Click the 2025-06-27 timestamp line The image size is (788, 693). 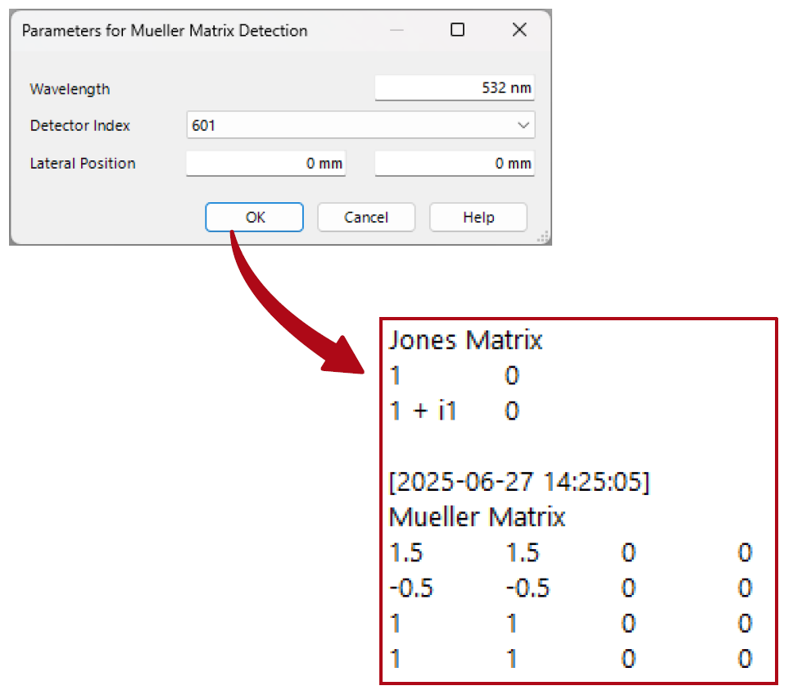pyautogui.click(x=518, y=482)
